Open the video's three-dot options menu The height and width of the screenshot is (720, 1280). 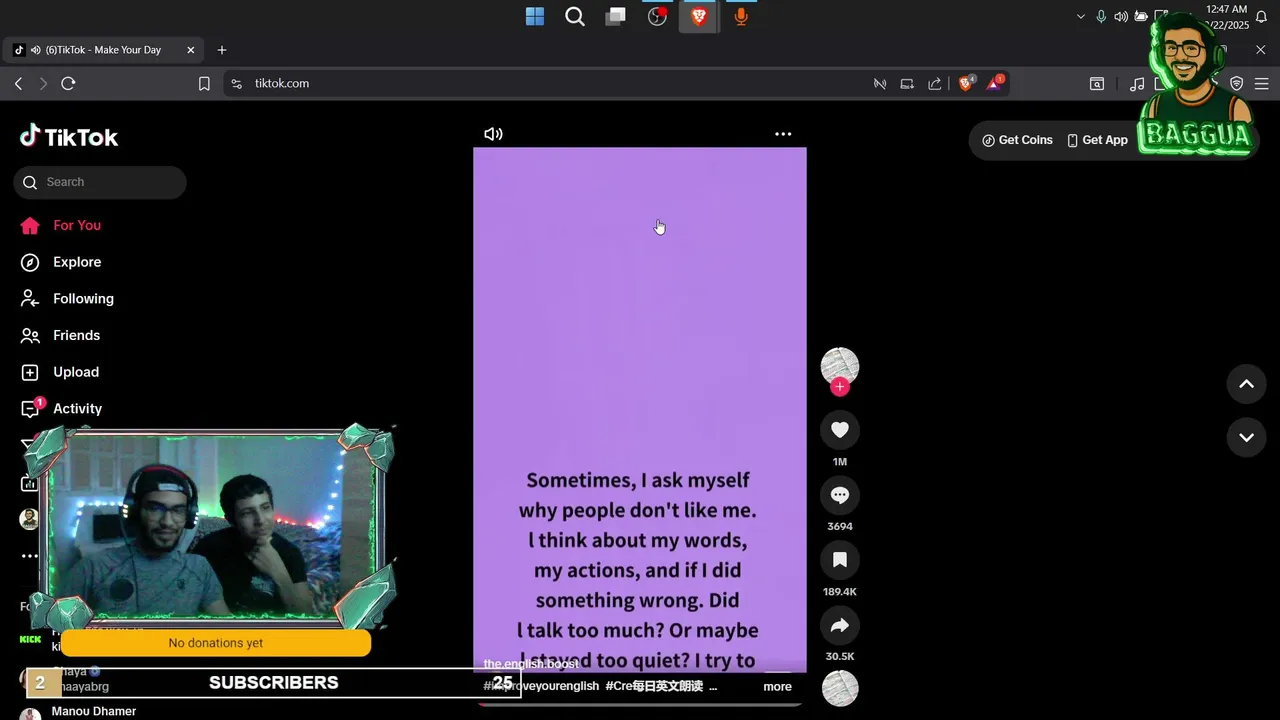(x=783, y=134)
